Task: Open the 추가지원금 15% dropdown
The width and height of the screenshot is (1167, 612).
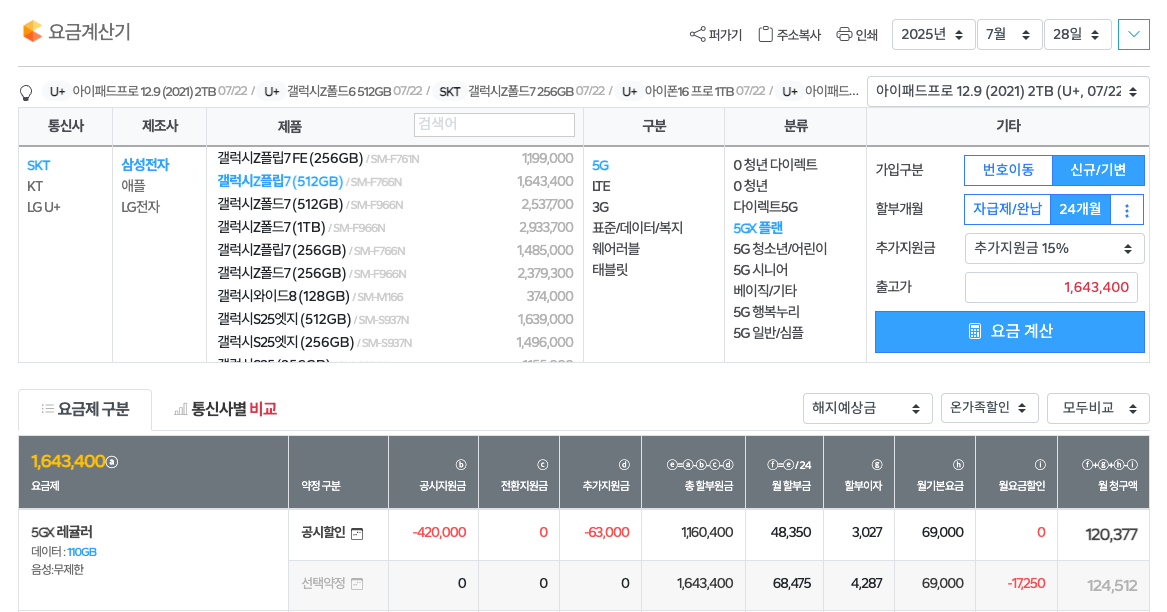Action: point(1054,249)
